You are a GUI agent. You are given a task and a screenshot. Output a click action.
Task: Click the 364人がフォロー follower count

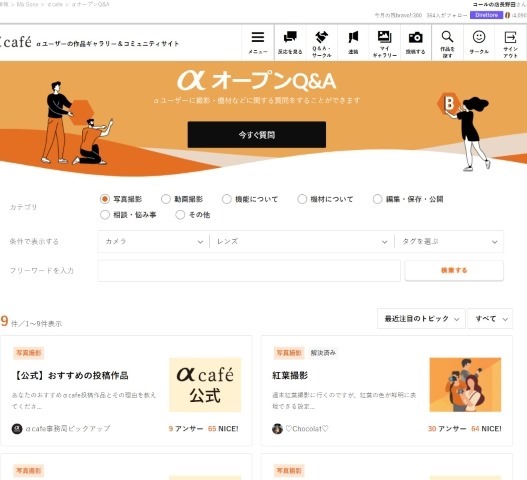[447, 15]
